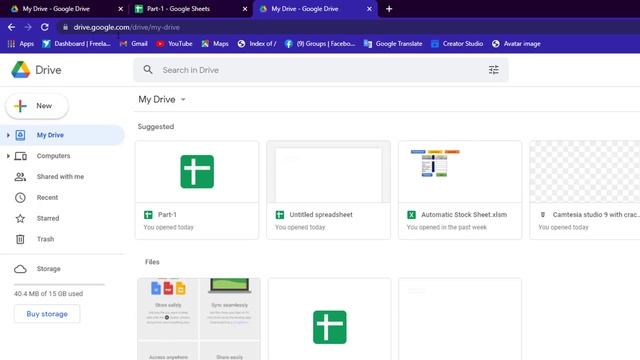Open Facebook Groups bookmark
Screen dimensions: 640x360
point(320,44)
